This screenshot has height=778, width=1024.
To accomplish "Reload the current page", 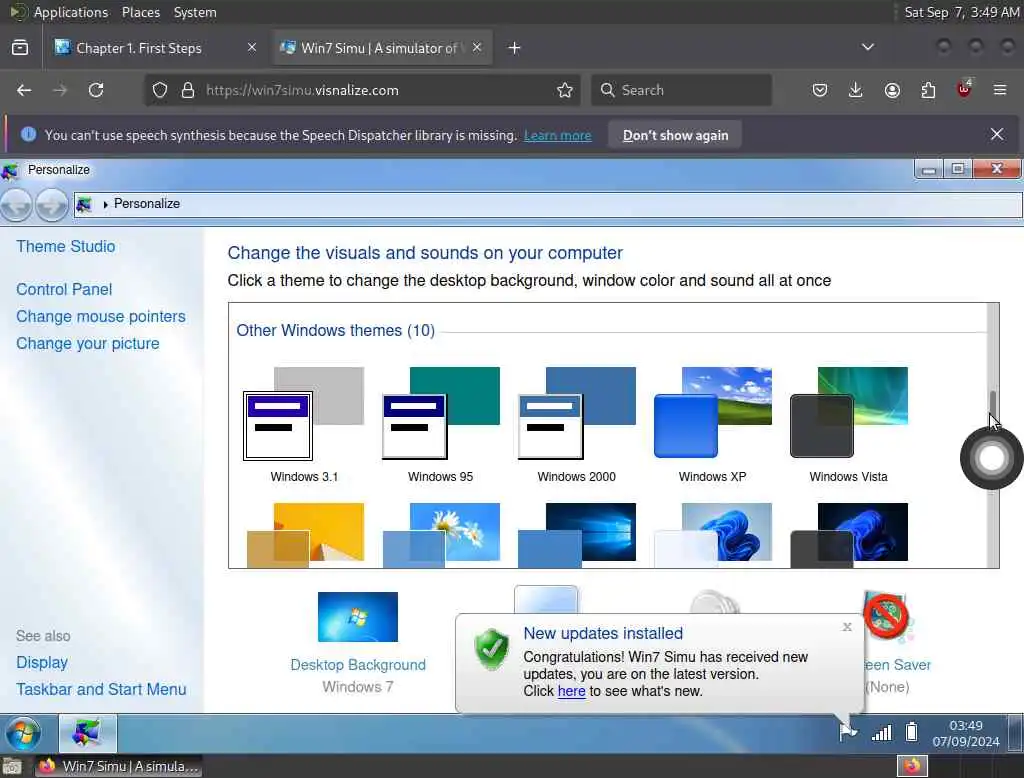I will (x=96, y=90).
